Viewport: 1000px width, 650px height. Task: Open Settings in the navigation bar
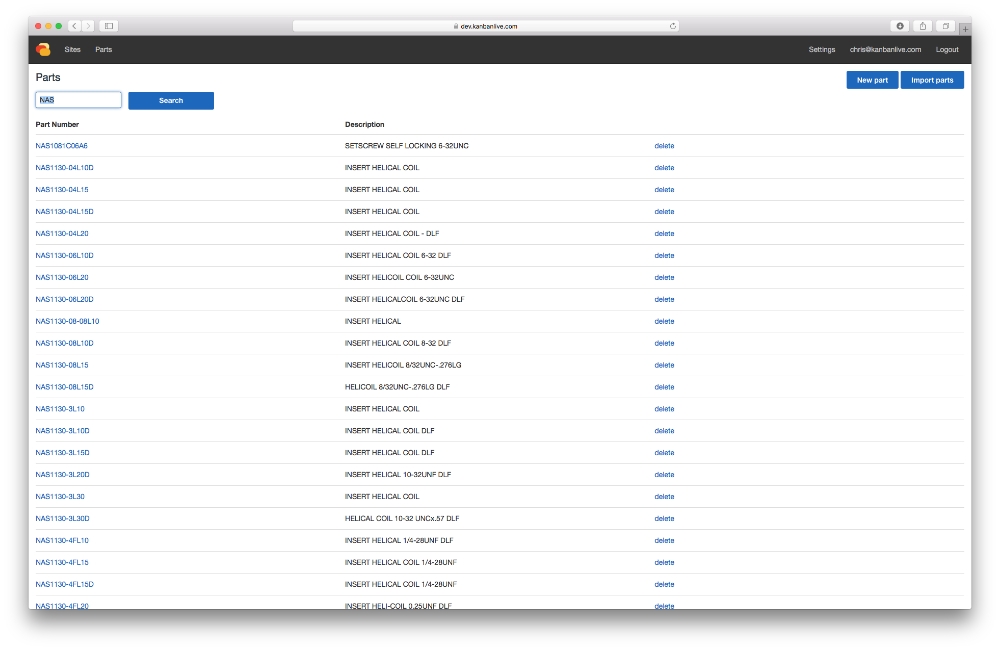tap(821, 49)
